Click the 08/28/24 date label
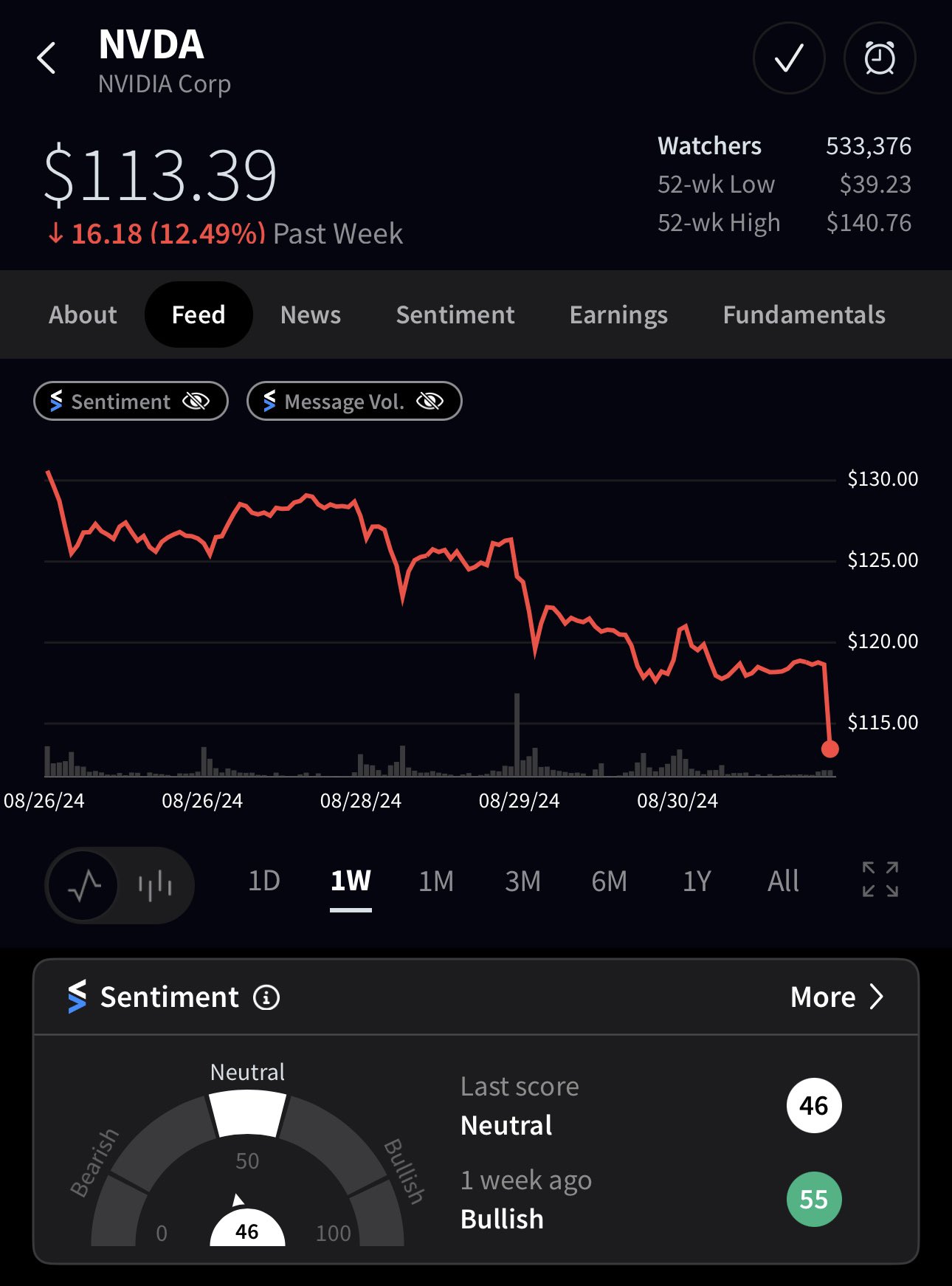 coord(361,801)
